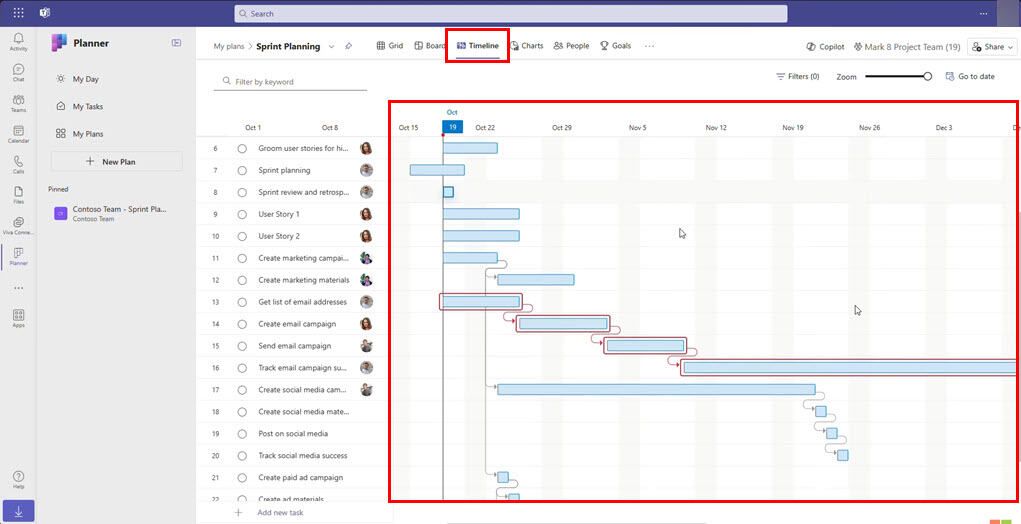Switch to People view

(x=571, y=46)
